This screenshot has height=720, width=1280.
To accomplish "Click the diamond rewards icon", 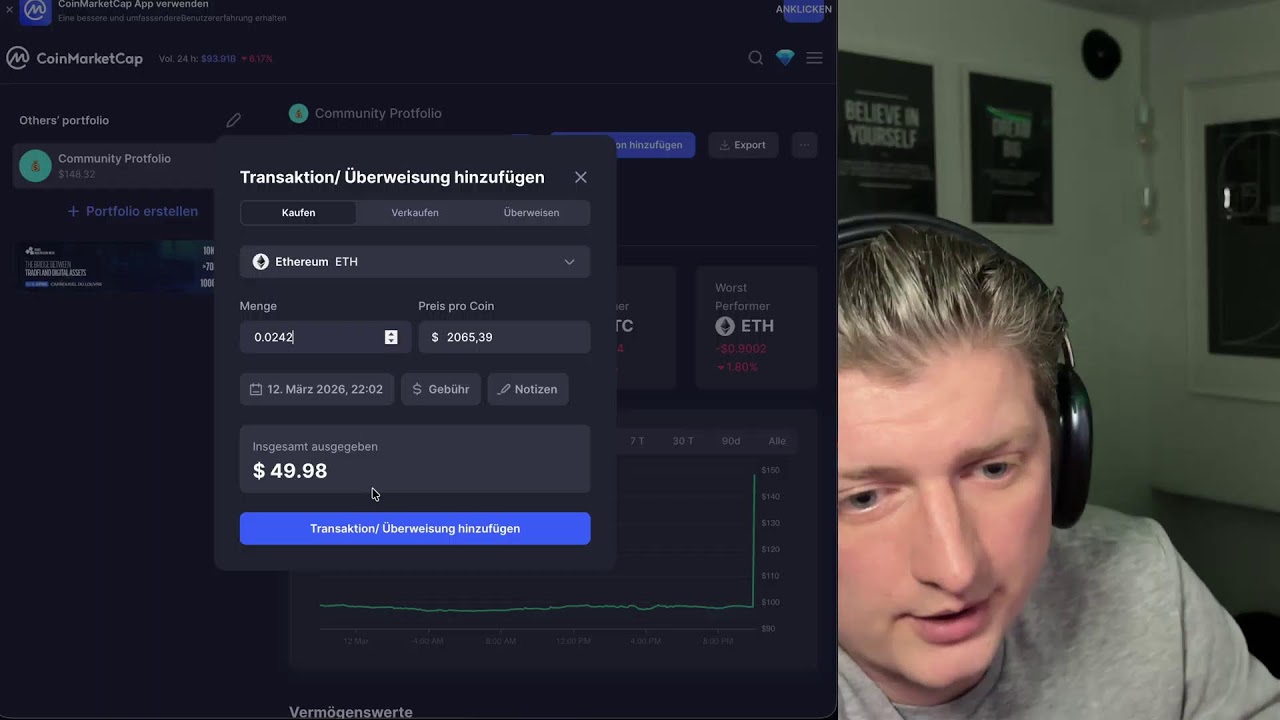I will click(785, 58).
